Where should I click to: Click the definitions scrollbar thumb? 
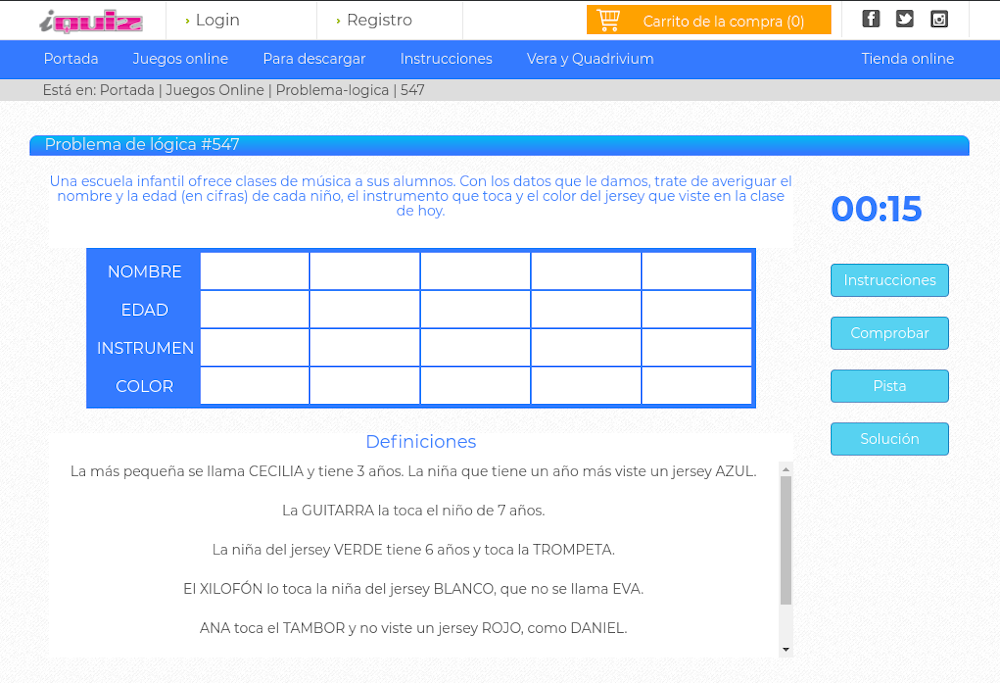tap(786, 540)
